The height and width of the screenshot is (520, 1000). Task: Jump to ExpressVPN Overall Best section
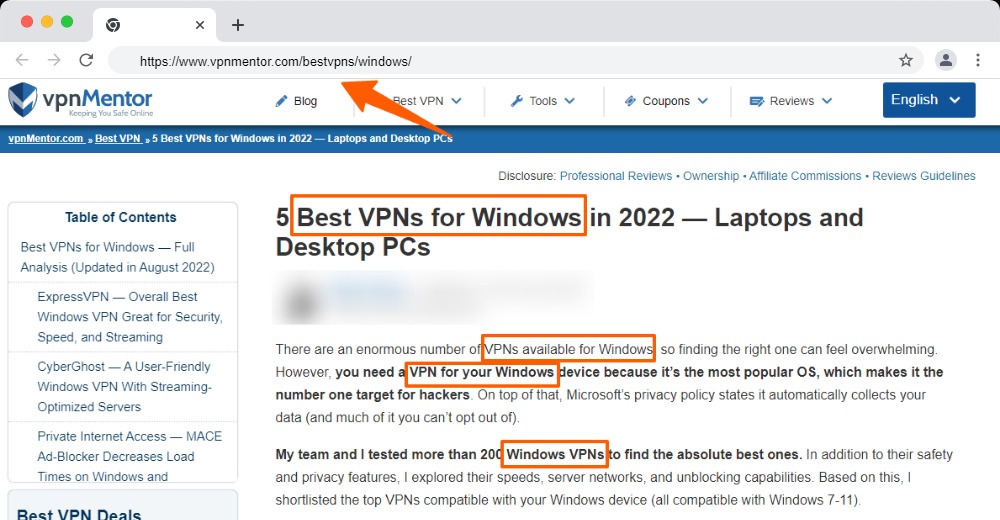[x=130, y=316]
